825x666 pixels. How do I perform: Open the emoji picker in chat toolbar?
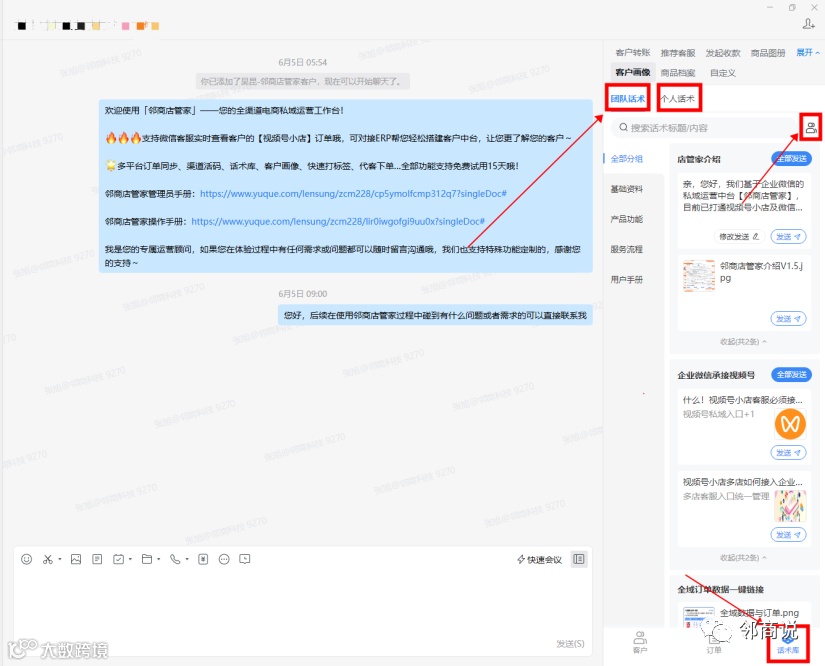point(26,559)
